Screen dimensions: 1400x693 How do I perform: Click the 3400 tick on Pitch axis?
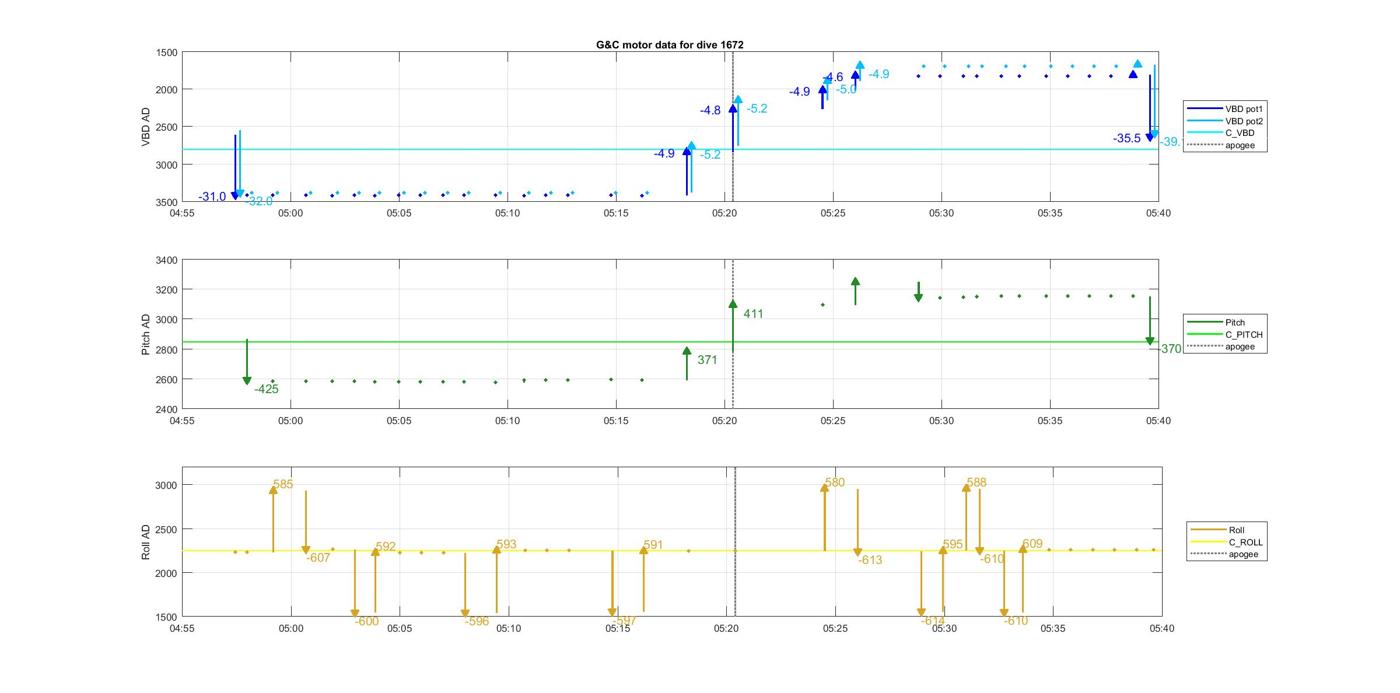coord(166,261)
